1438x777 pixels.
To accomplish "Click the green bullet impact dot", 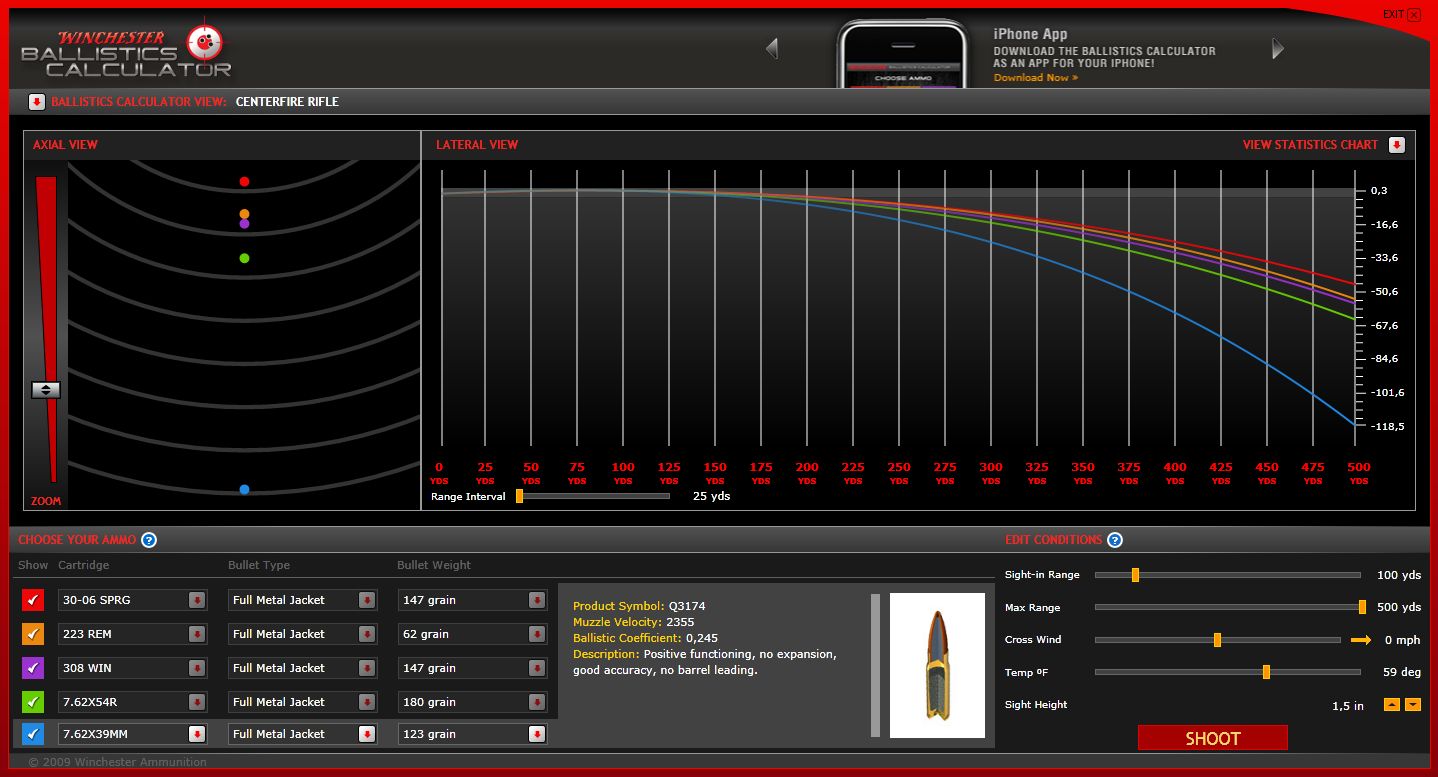I will 244,258.
